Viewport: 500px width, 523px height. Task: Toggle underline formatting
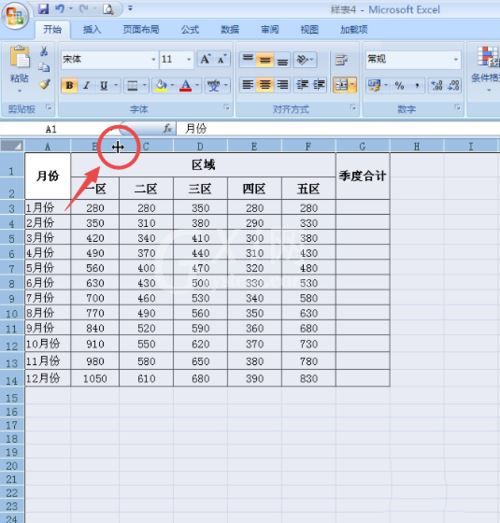tap(104, 86)
